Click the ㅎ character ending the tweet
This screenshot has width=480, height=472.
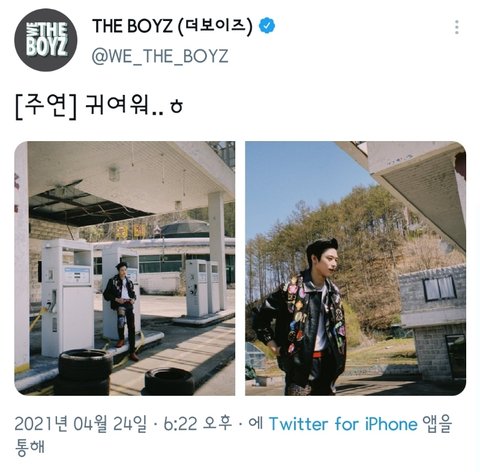[177, 107]
